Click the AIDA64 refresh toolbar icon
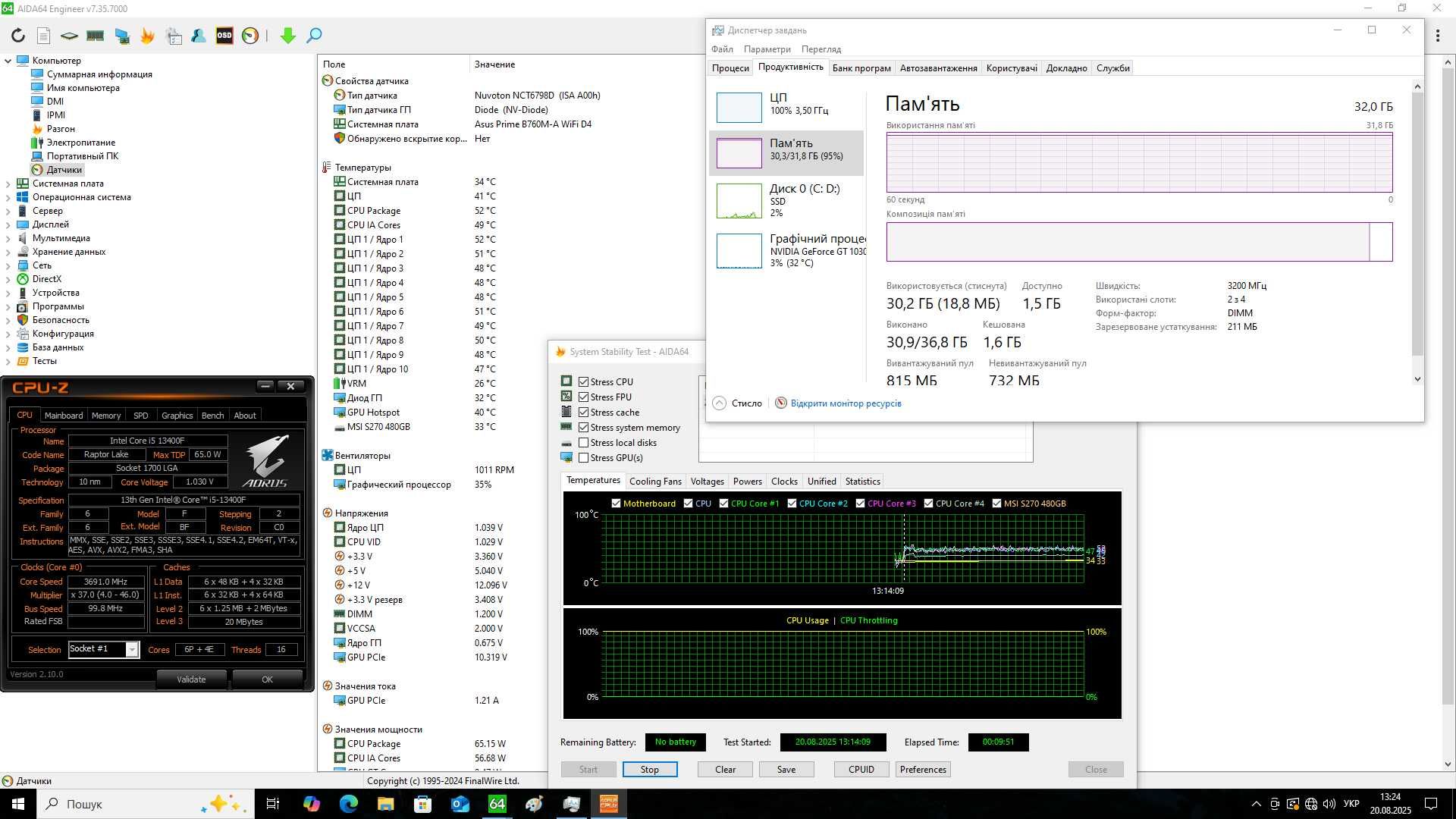 click(18, 36)
